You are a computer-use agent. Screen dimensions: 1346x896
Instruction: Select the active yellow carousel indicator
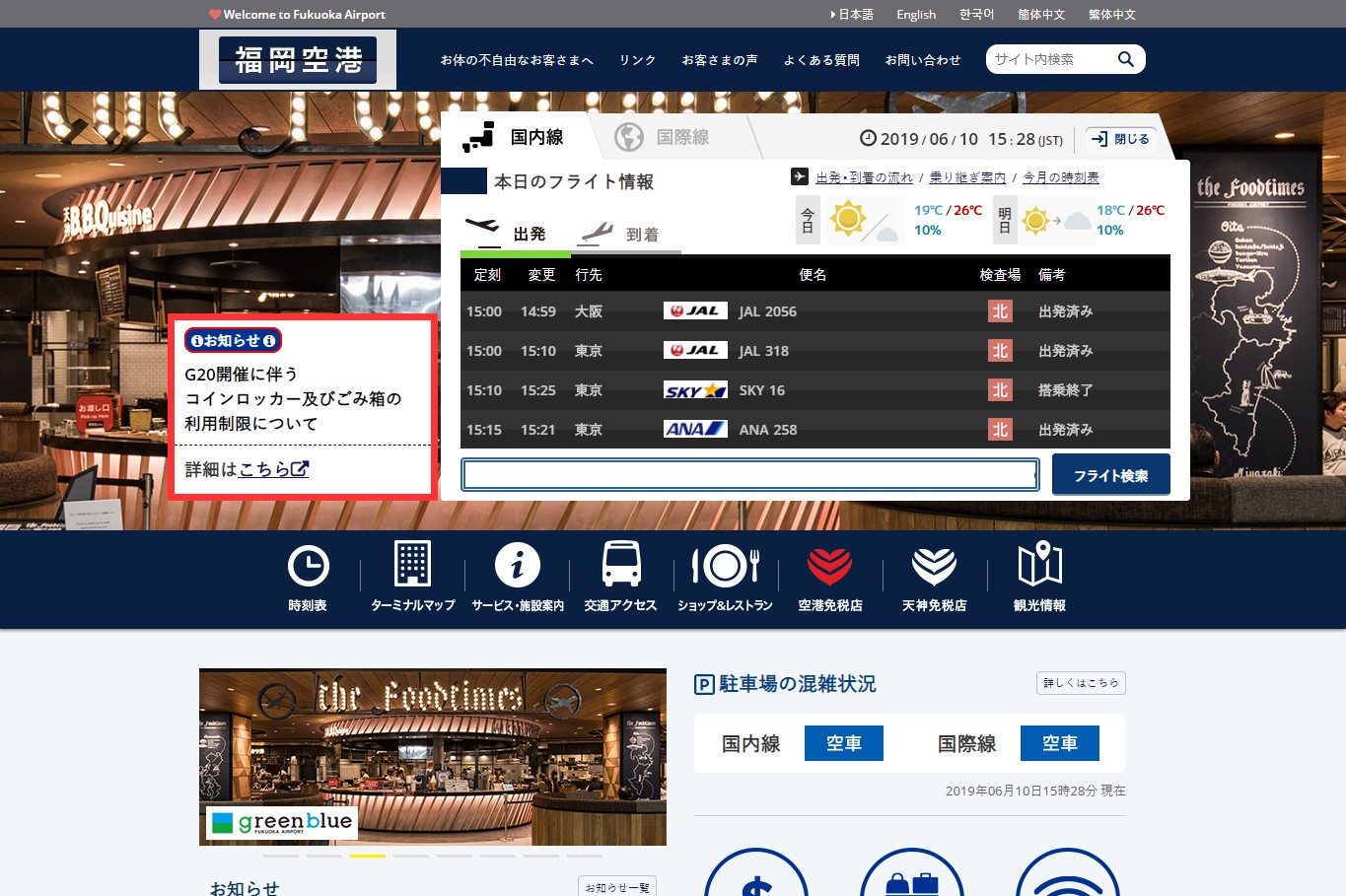click(x=368, y=856)
